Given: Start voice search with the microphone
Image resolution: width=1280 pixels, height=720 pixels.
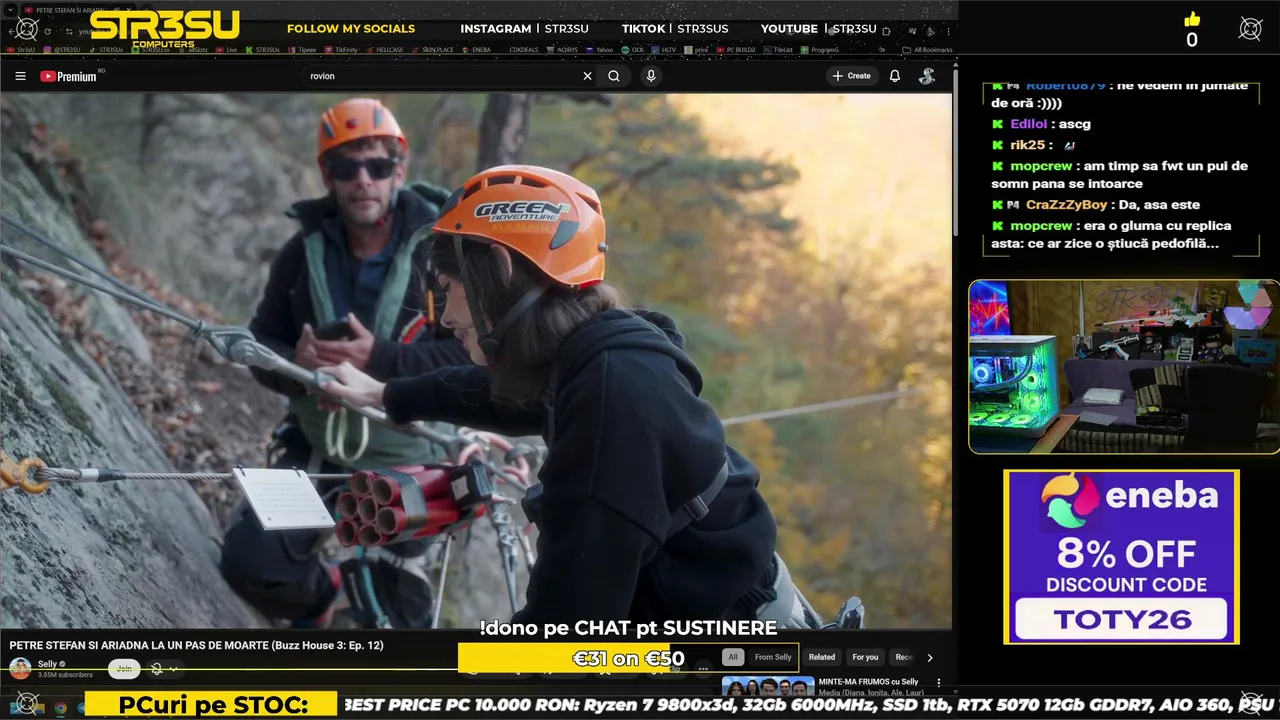Looking at the screenshot, I should pyautogui.click(x=651, y=76).
